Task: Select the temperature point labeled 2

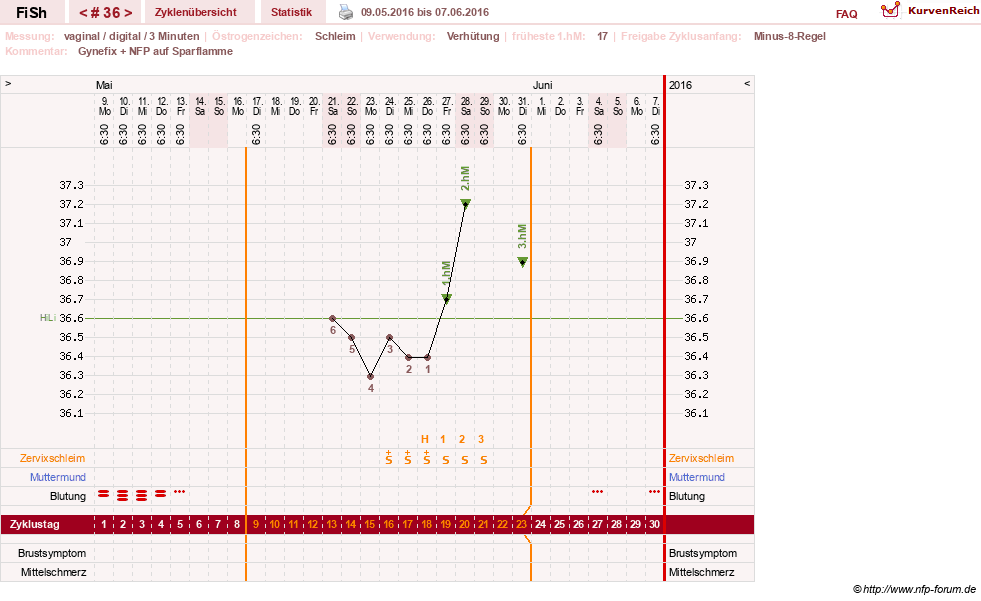Action: (409, 357)
